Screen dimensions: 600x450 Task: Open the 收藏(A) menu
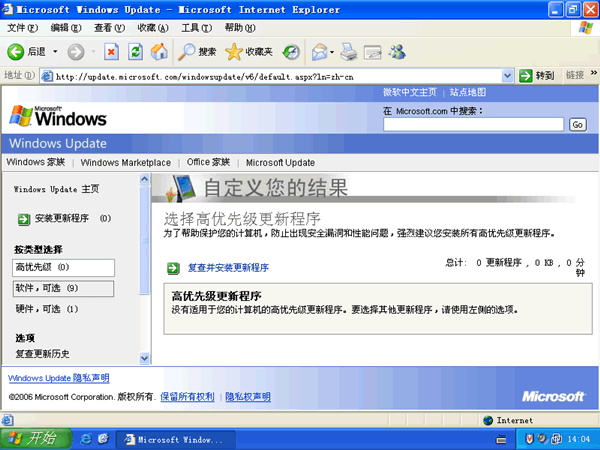[x=153, y=28]
